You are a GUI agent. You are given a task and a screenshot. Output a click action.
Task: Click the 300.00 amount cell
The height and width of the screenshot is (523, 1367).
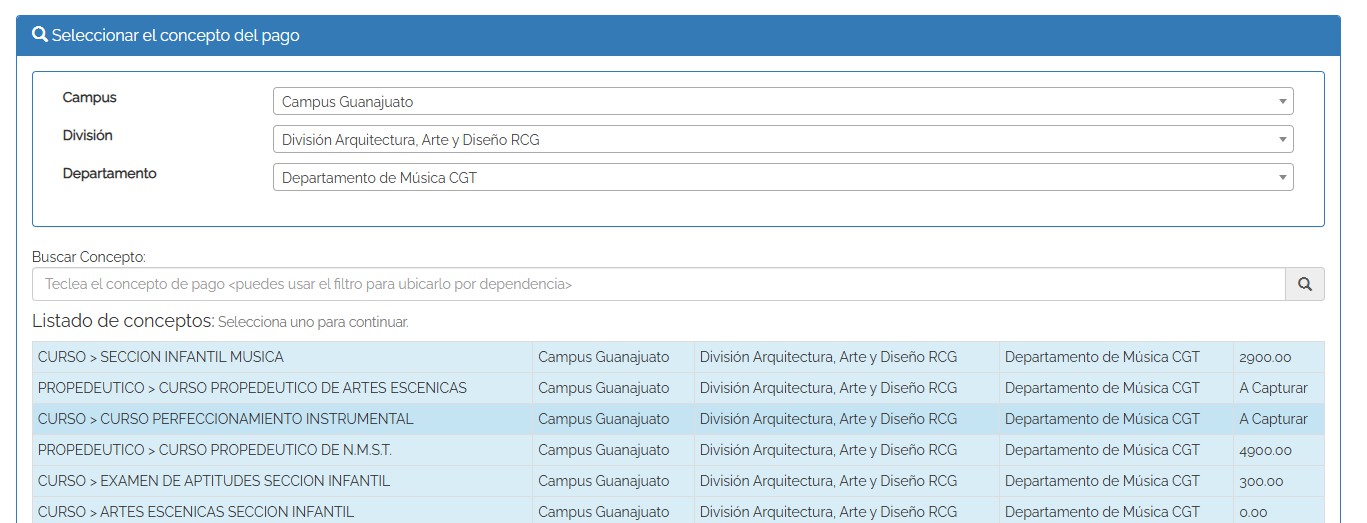(1261, 481)
